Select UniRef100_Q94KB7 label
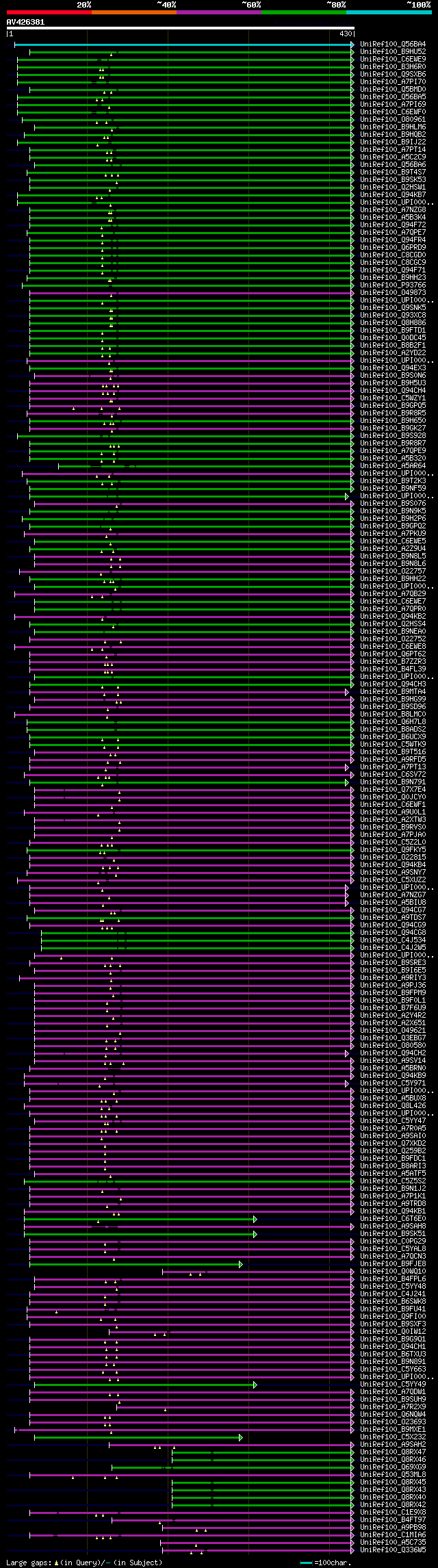The image size is (438, 1568). (x=393, y=195)
